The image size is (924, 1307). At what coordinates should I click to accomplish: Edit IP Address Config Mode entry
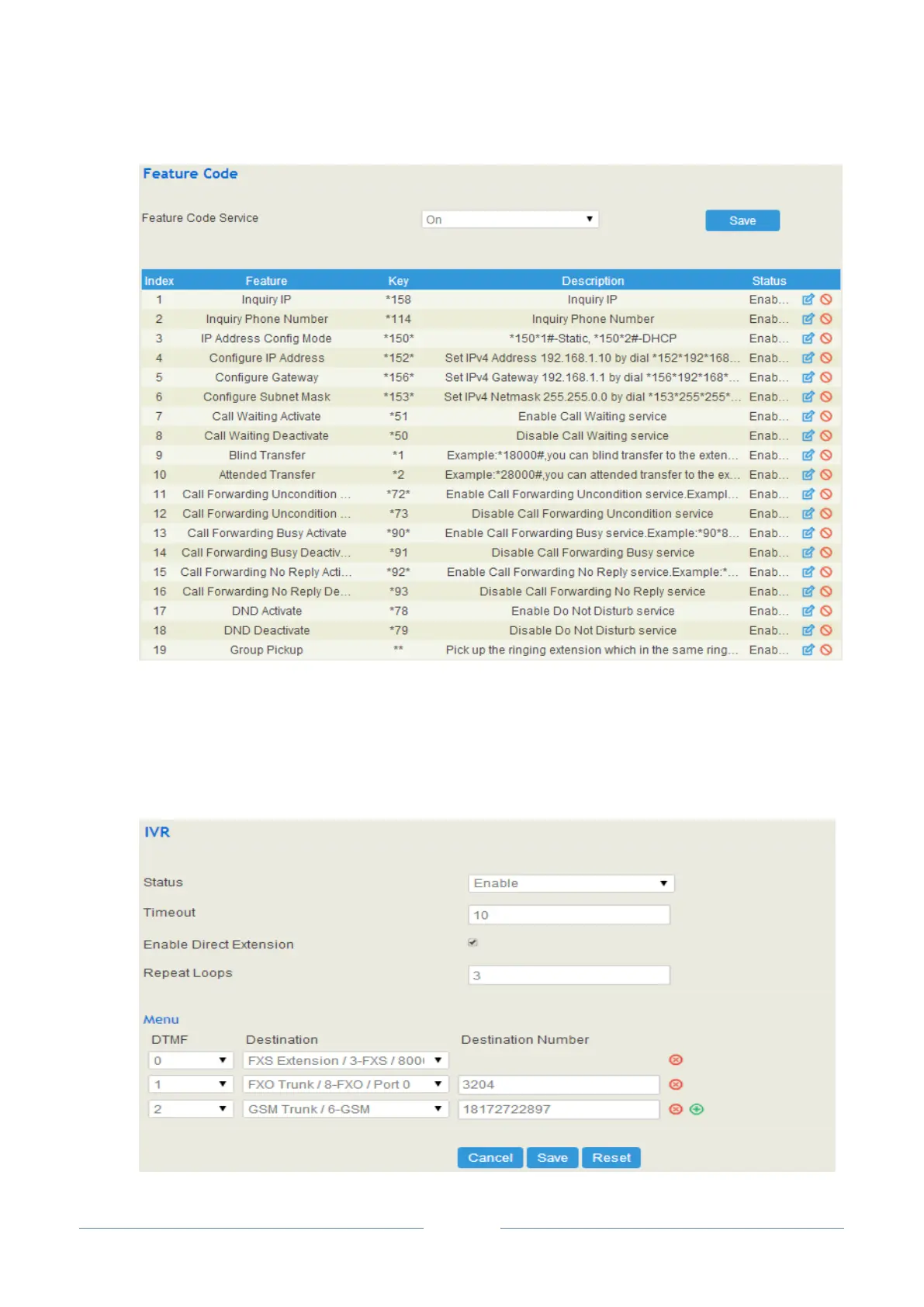(x=808, y=338)
